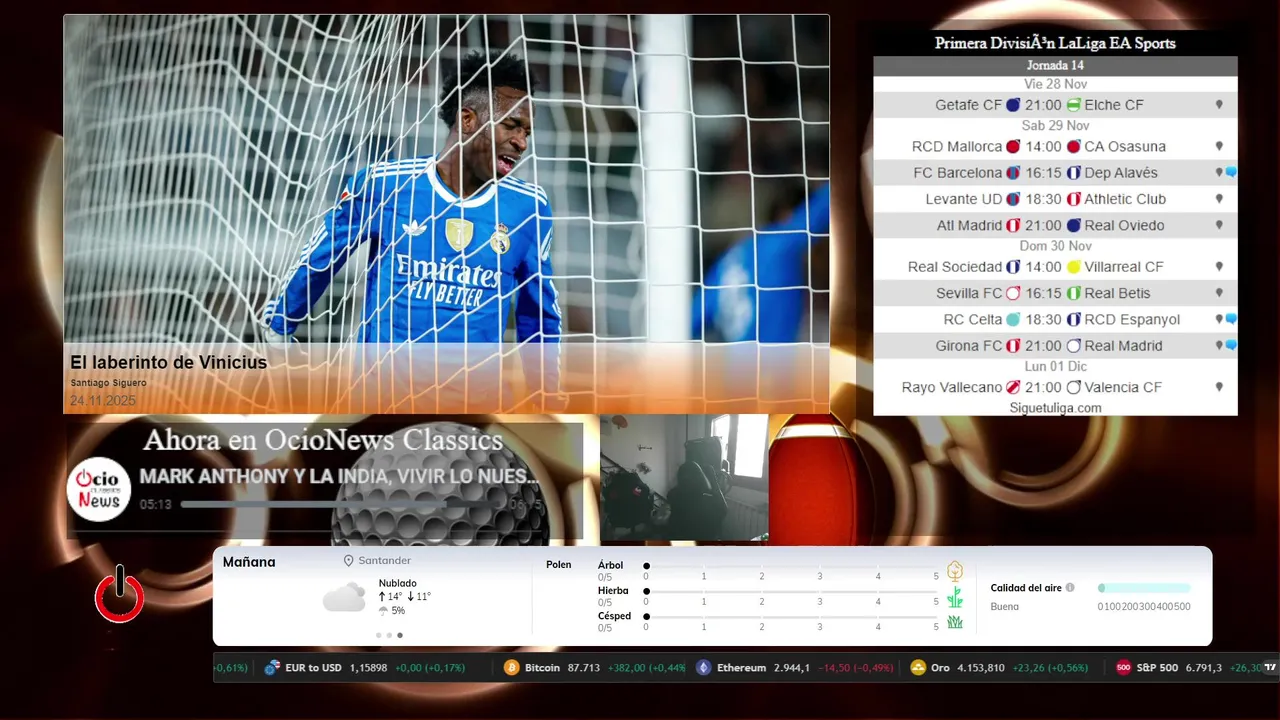Click the Vie 28 Nov date row
Screen dimensions: 1280x720
[1055, 84]
